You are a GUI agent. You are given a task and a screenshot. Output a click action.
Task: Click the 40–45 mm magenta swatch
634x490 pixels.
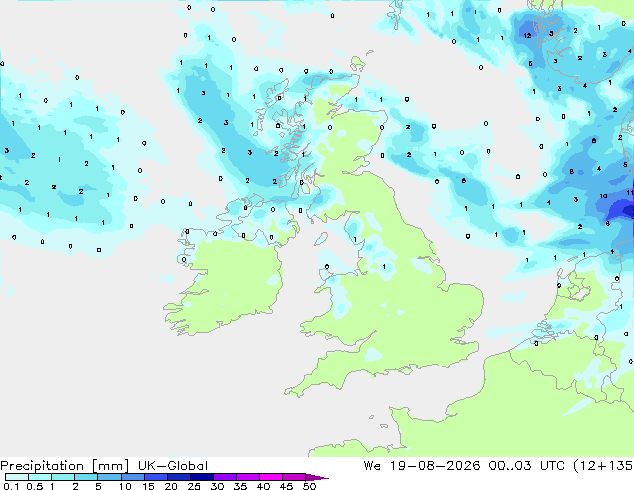point(270,477)
